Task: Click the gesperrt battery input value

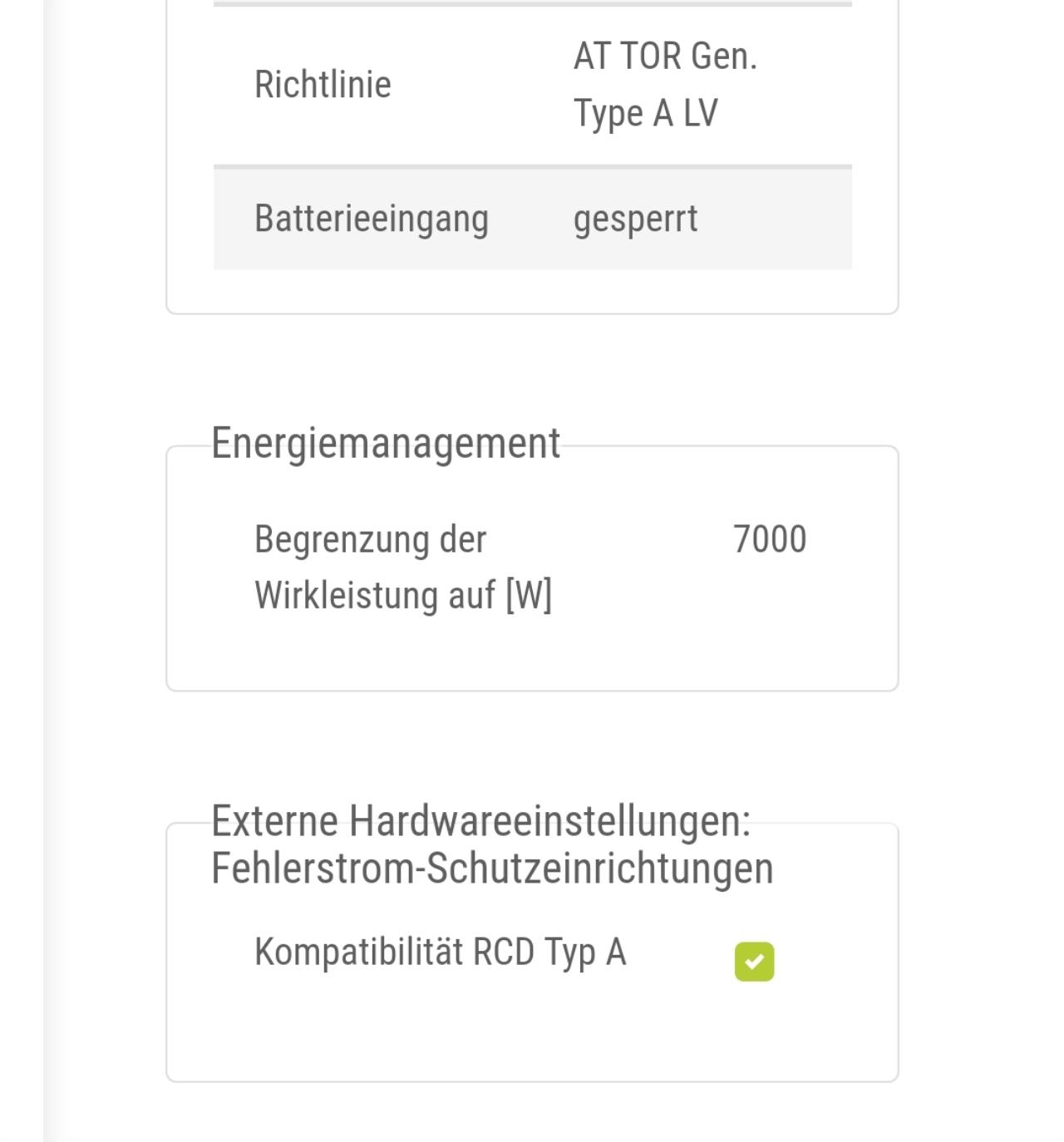Action: (x=636, y=219)
